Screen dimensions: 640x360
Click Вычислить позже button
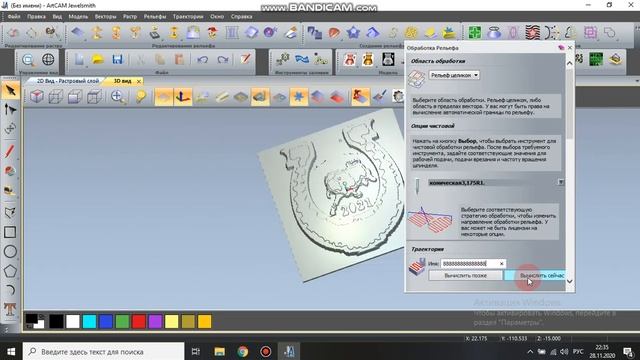point(465,276)
